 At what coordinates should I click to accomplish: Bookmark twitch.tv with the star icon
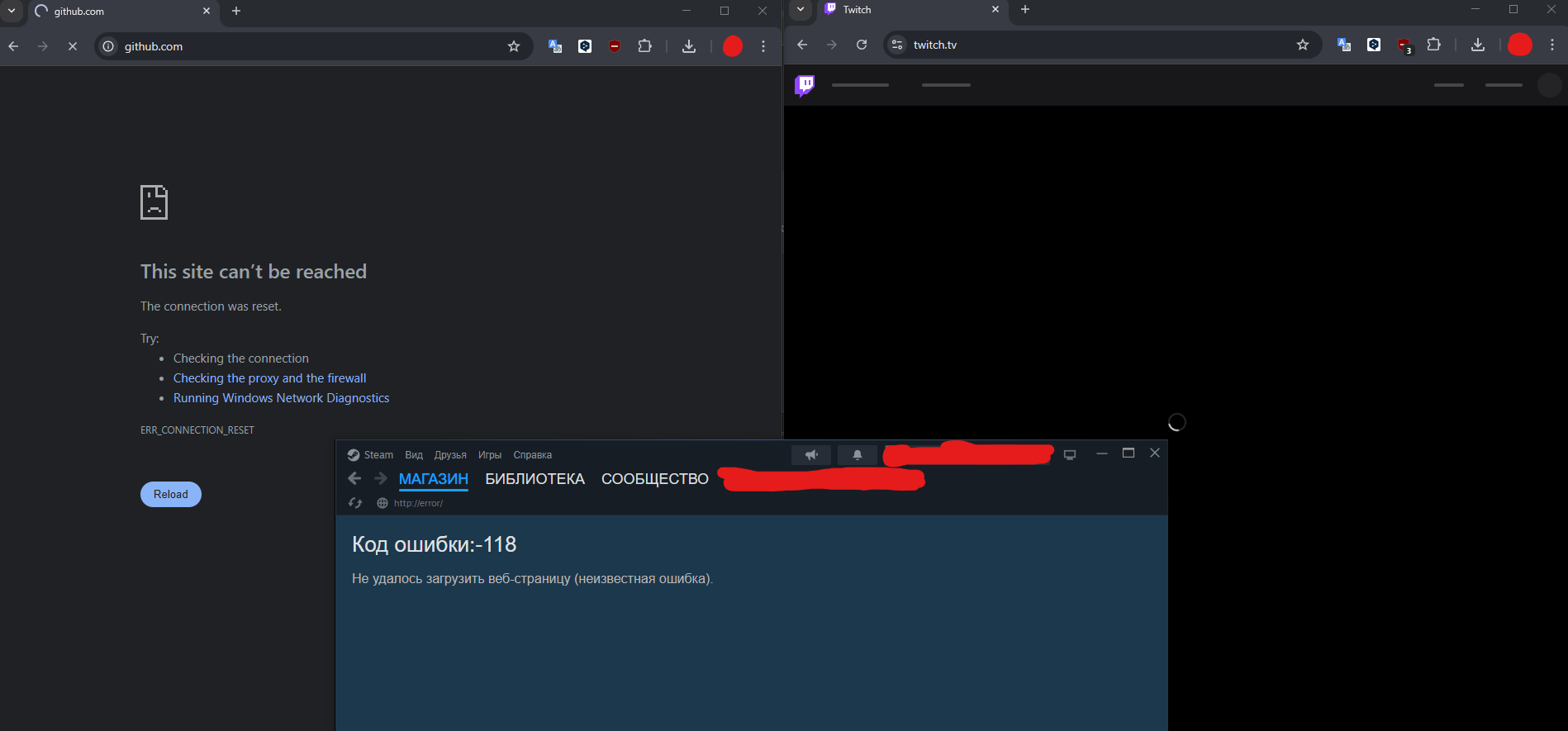(x=1303, y=45)
